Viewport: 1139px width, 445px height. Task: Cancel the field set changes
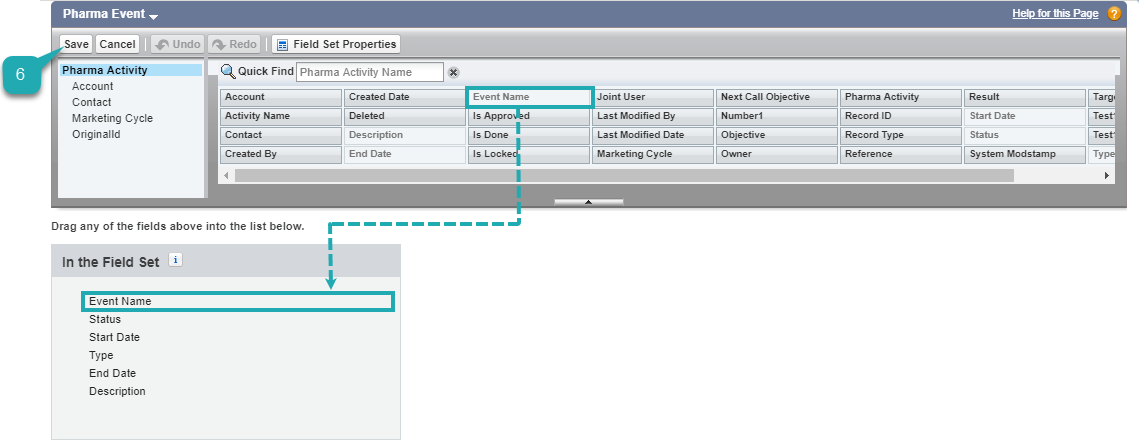117,44
